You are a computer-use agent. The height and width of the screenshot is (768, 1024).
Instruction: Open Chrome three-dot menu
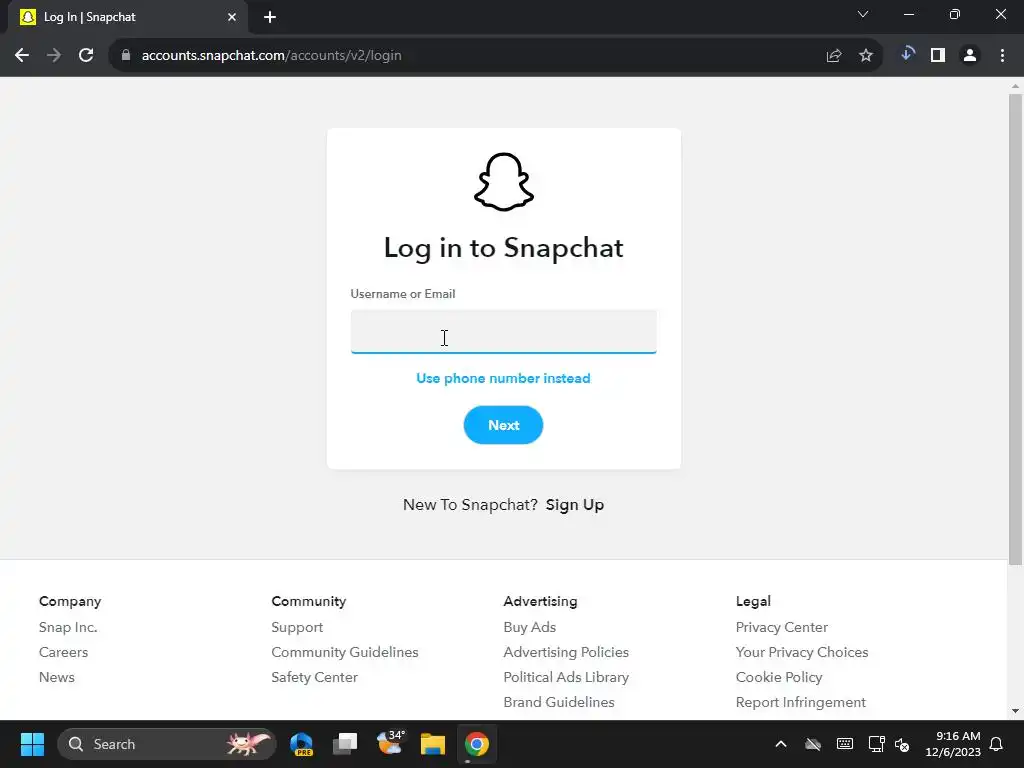(x=1002, y=56)
